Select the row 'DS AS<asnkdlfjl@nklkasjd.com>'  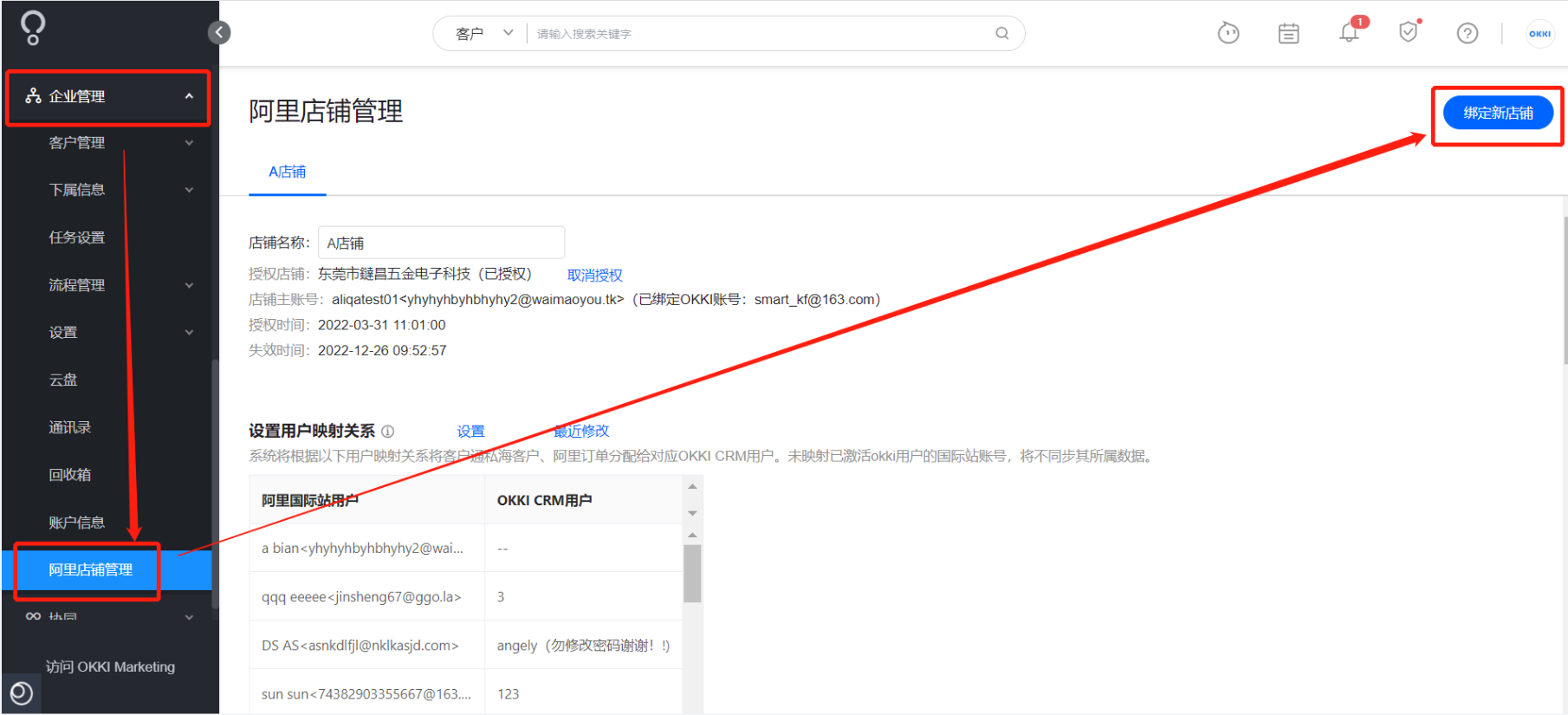(466, 645)
